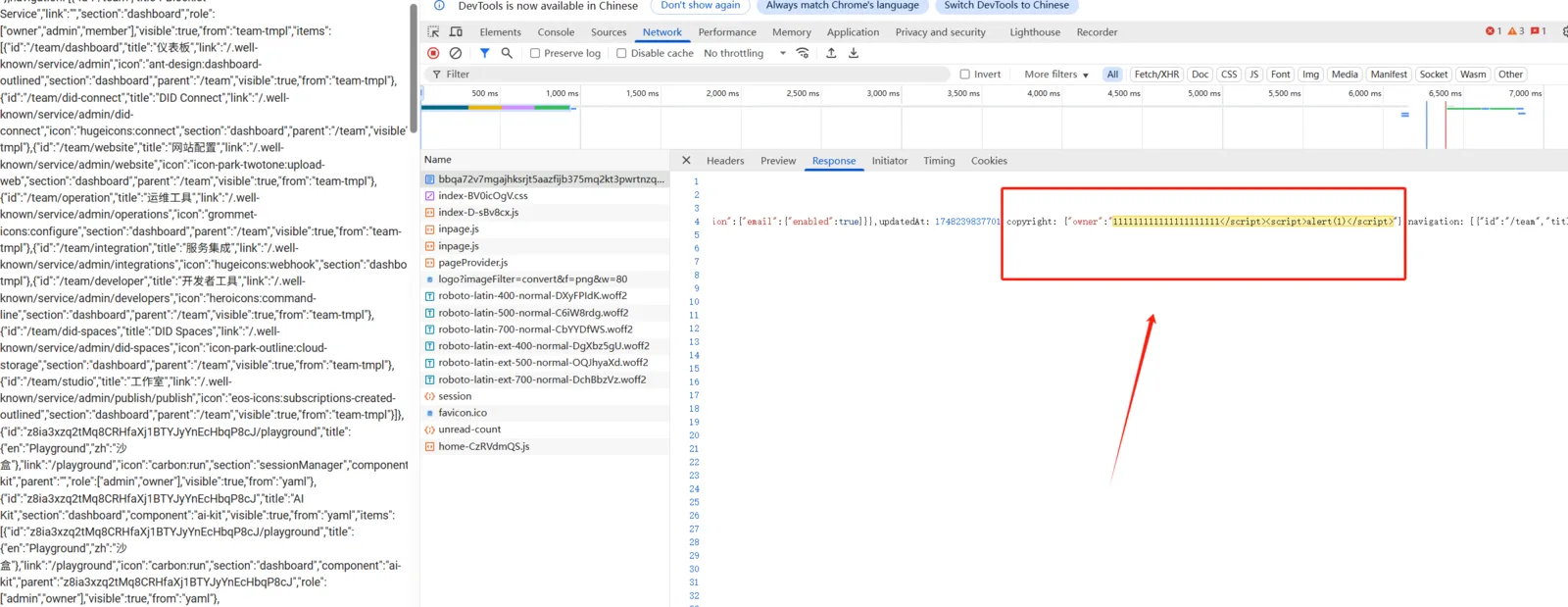Viewport: 1568px width, 607px height.
Task: Click the issues flag count icon
Action: [1539, 31]
